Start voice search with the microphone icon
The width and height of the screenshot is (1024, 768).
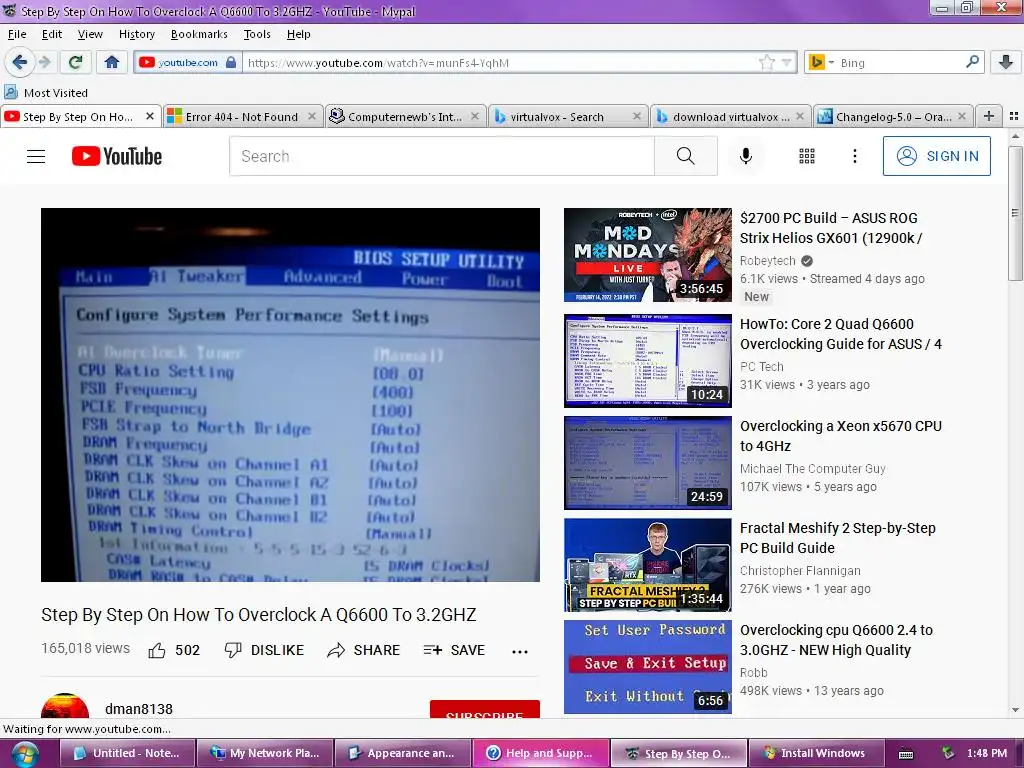[x=746, y=156]
